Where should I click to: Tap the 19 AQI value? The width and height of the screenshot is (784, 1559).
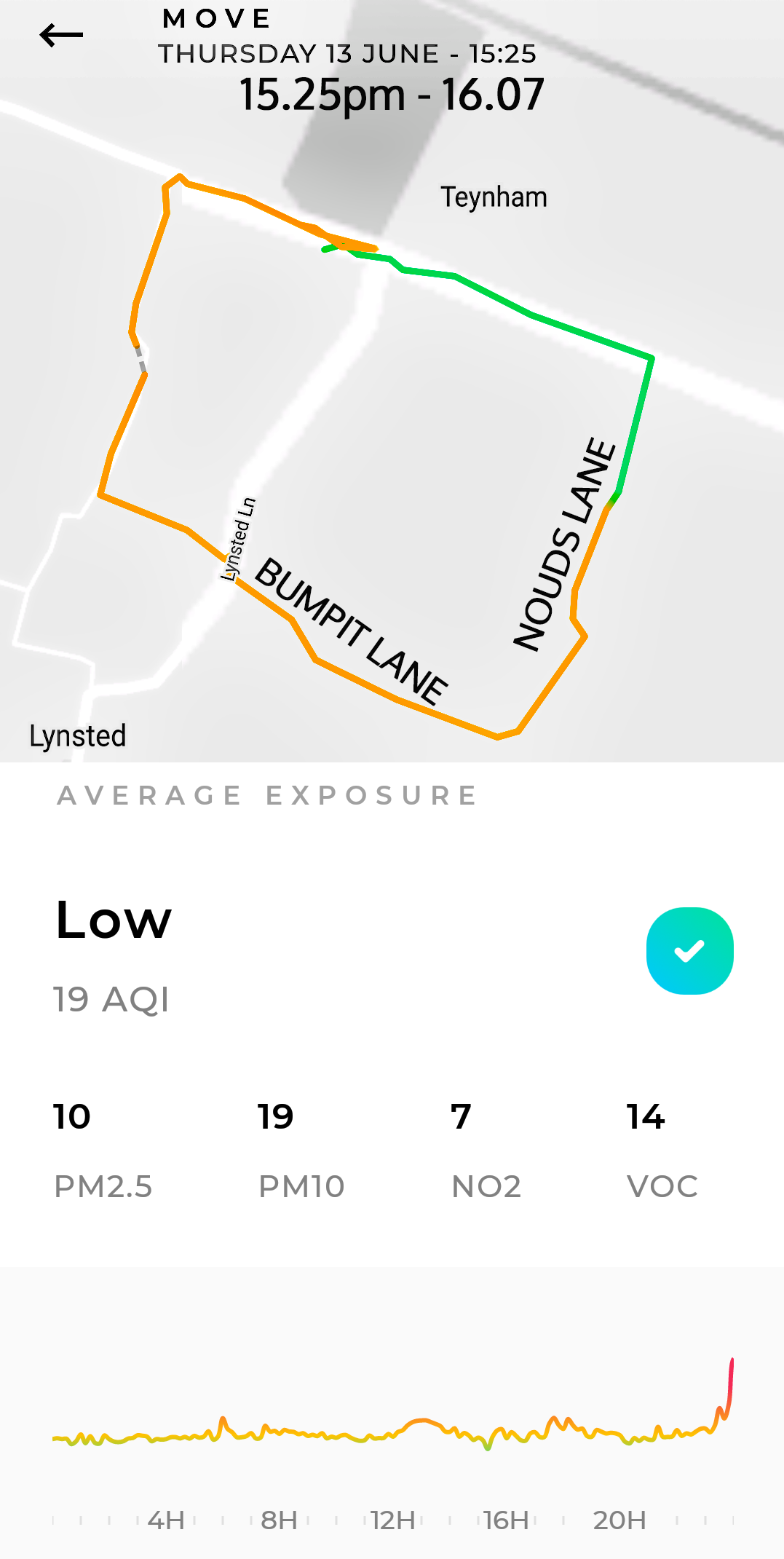111,999
